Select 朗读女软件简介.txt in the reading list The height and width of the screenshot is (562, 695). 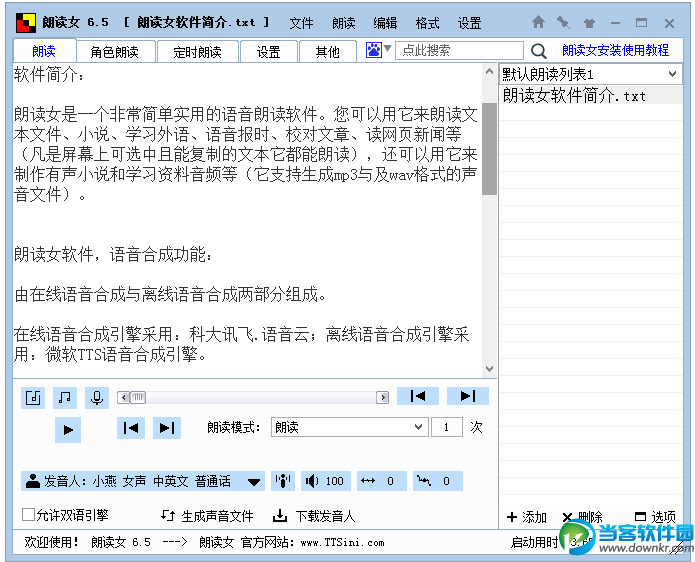[x=591, y=95]
